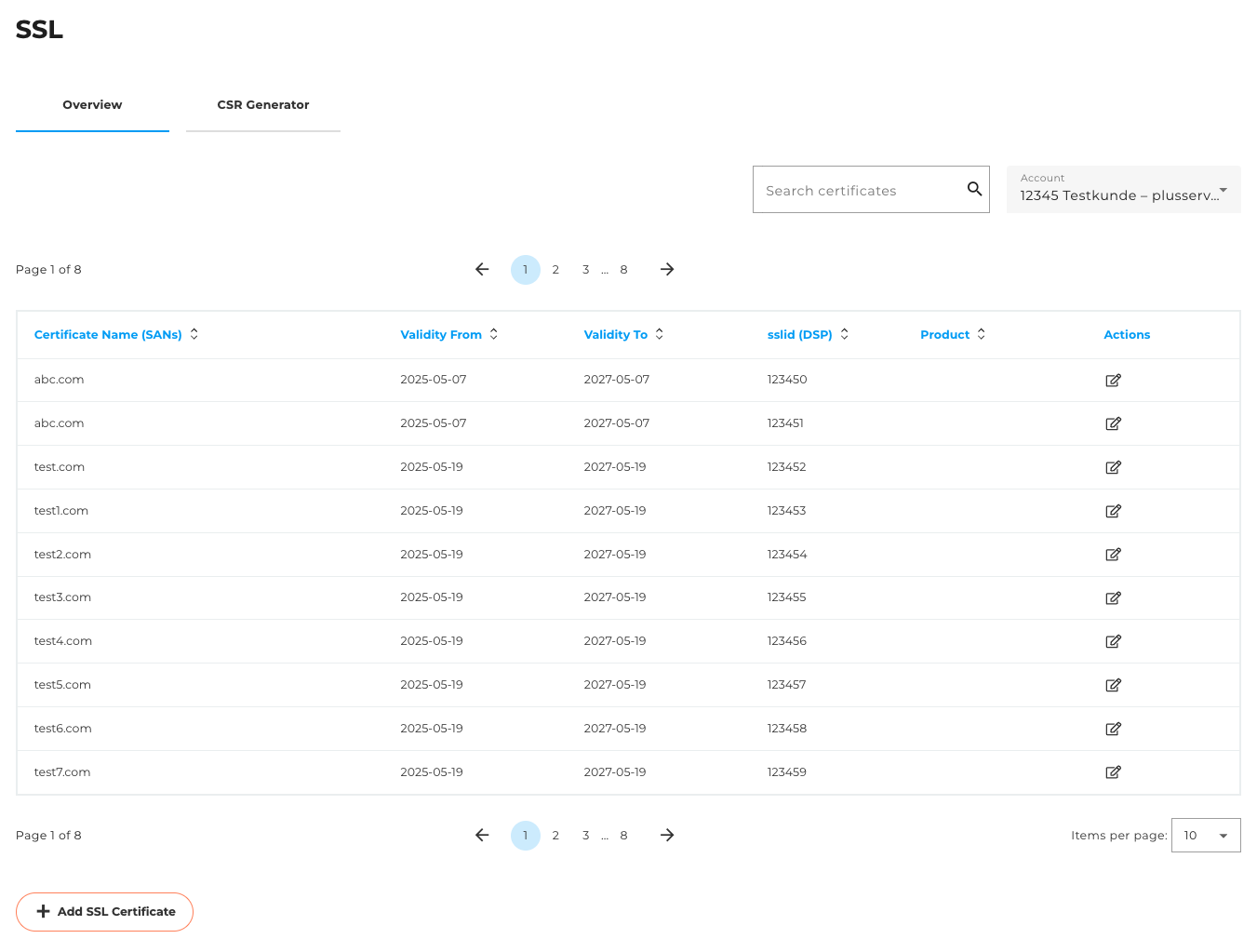The width and height of the screenshot is (1257, 952).
Task: Open the Account dropdown
Action: point(1123,190)
